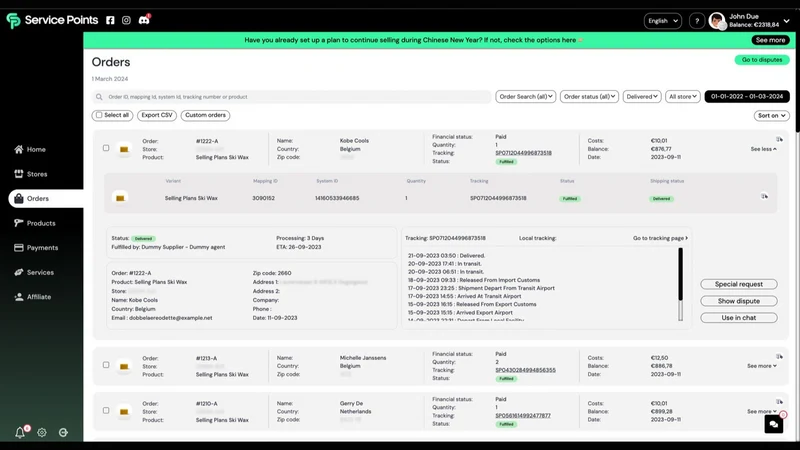Image resolution: width=800 pixels, height=450 pixels.
Task: Open Affiliate in sidebar
Action: tap(33, 296)
